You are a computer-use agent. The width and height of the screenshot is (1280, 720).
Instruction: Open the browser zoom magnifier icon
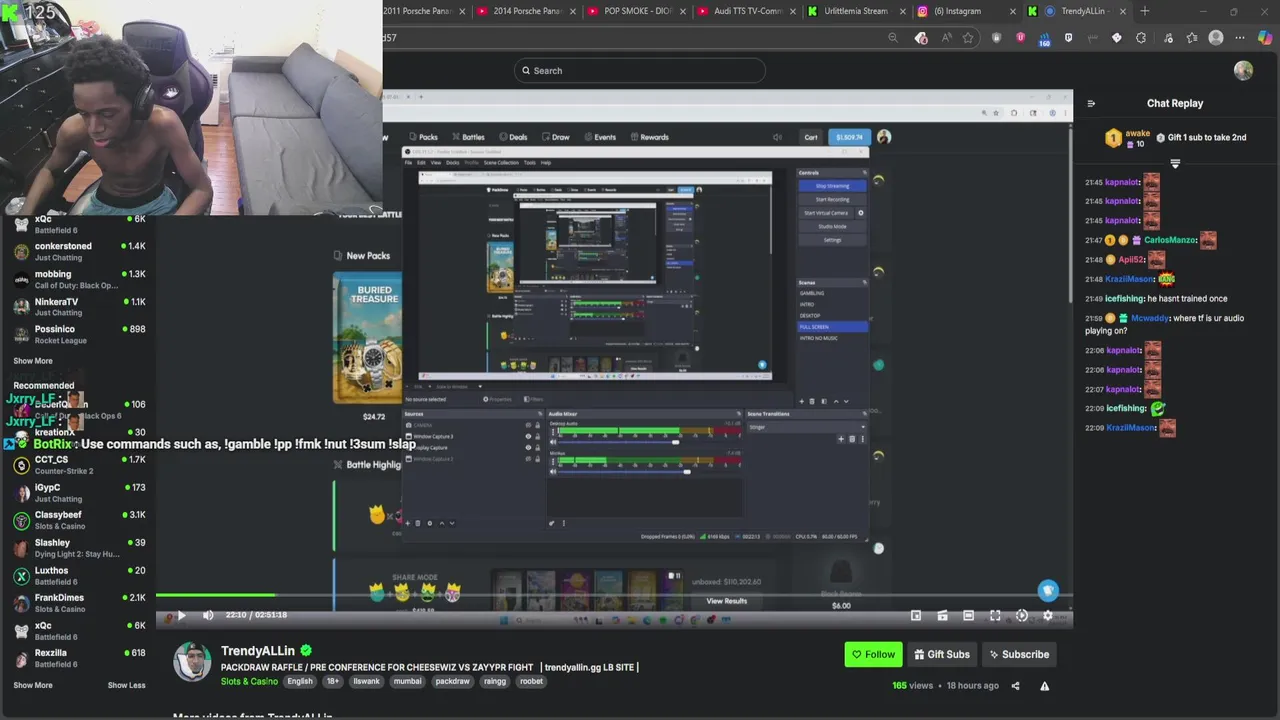pos(893,38)
